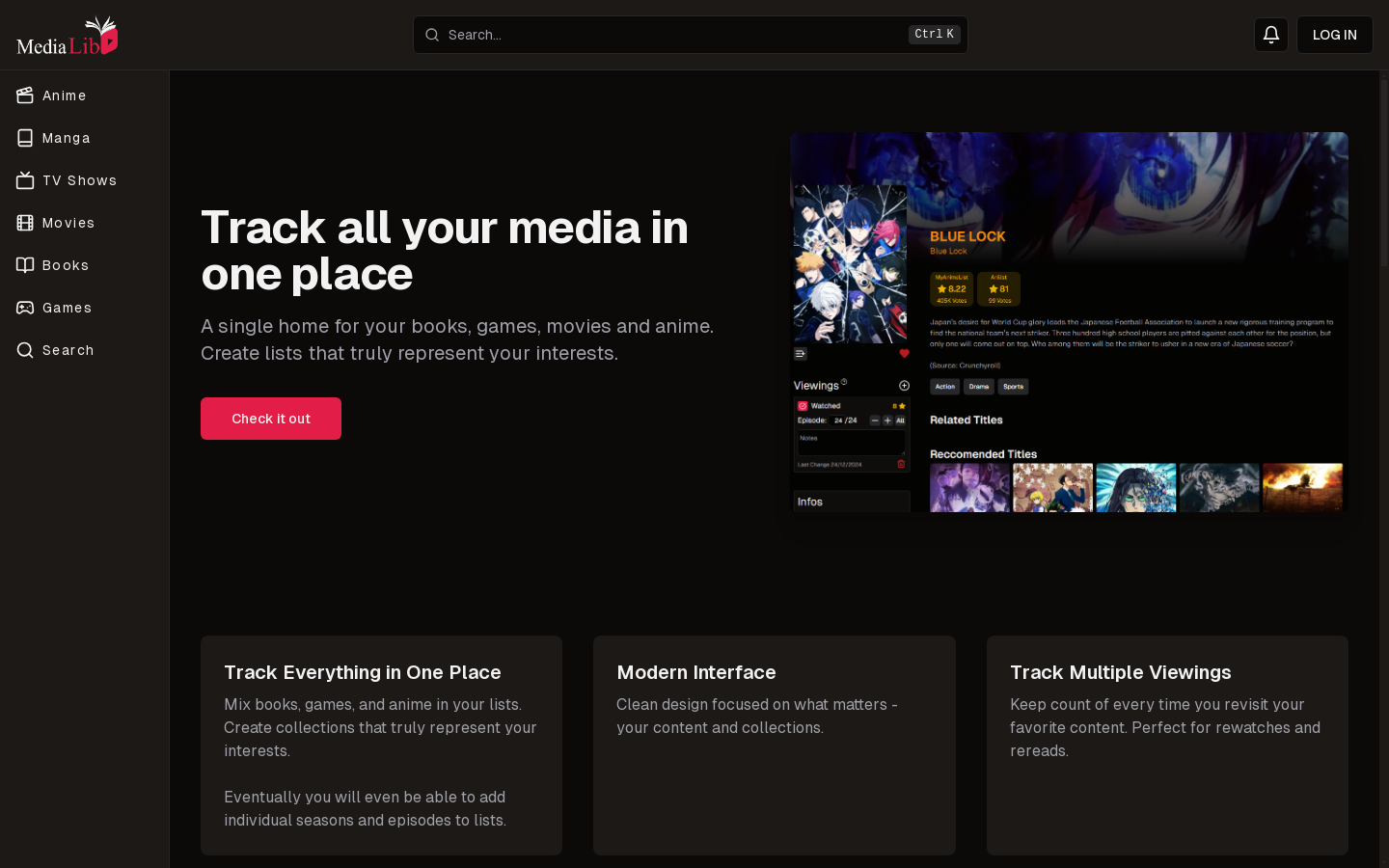Click the LOG IN button

pos(1335,35)
